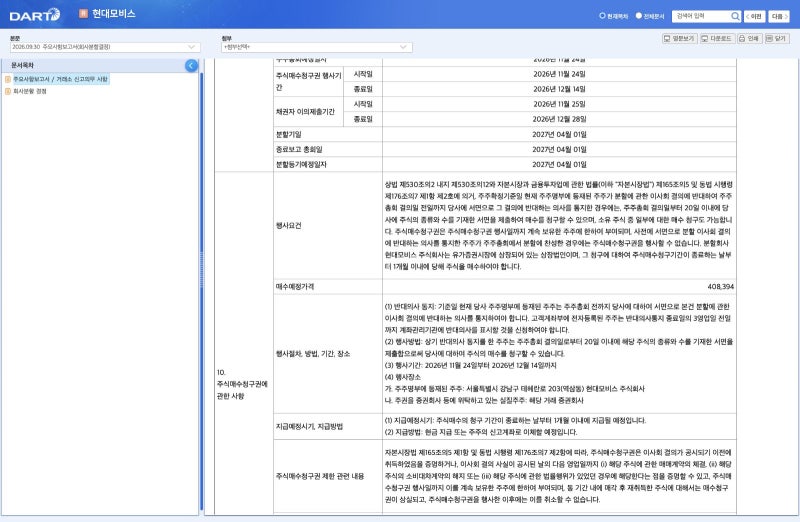Go to previous result with 이전

(754, 16)
